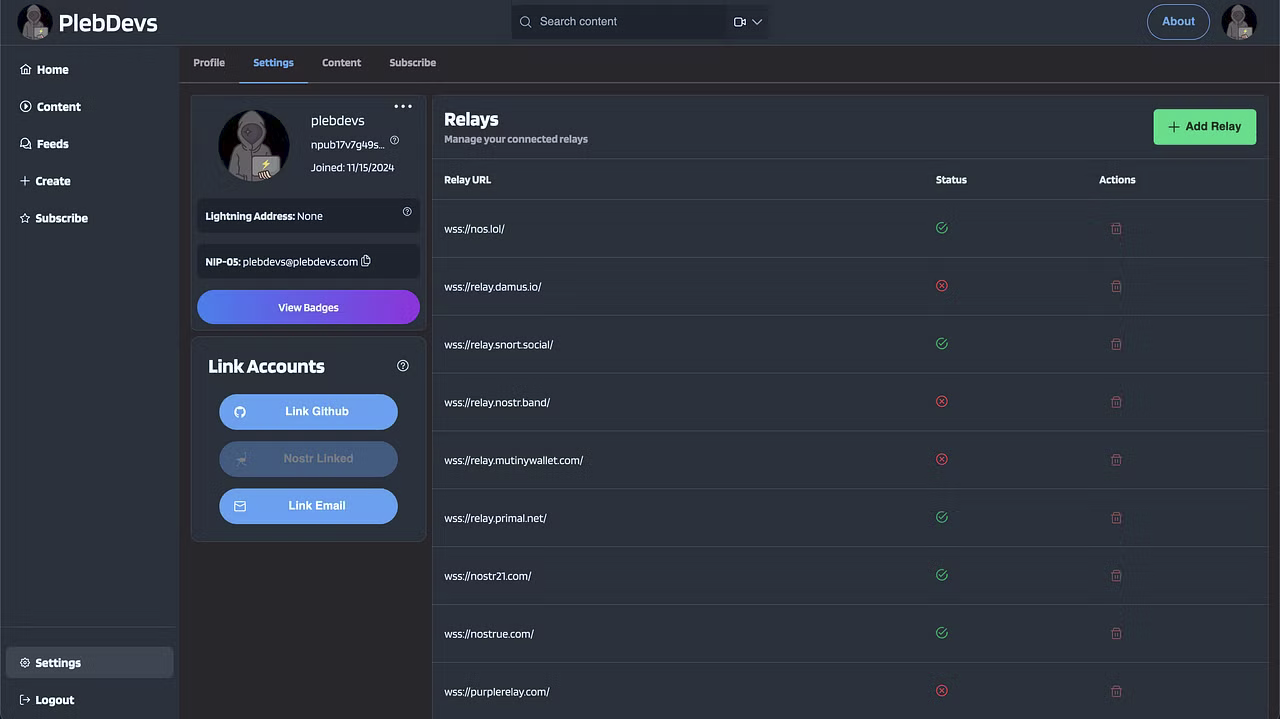
Task: Click Link Github button
Action: coord(308,411)
